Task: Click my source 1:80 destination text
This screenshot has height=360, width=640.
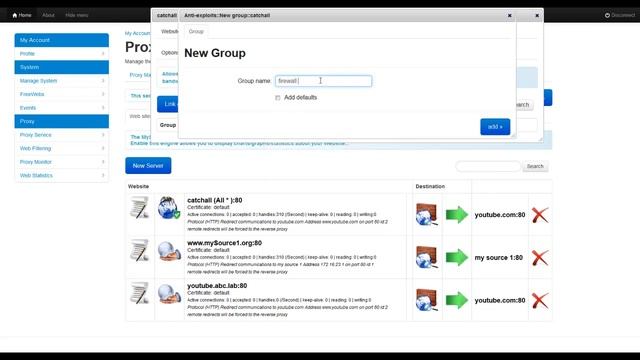Action: pyautogui.click(x=498, y=258)
